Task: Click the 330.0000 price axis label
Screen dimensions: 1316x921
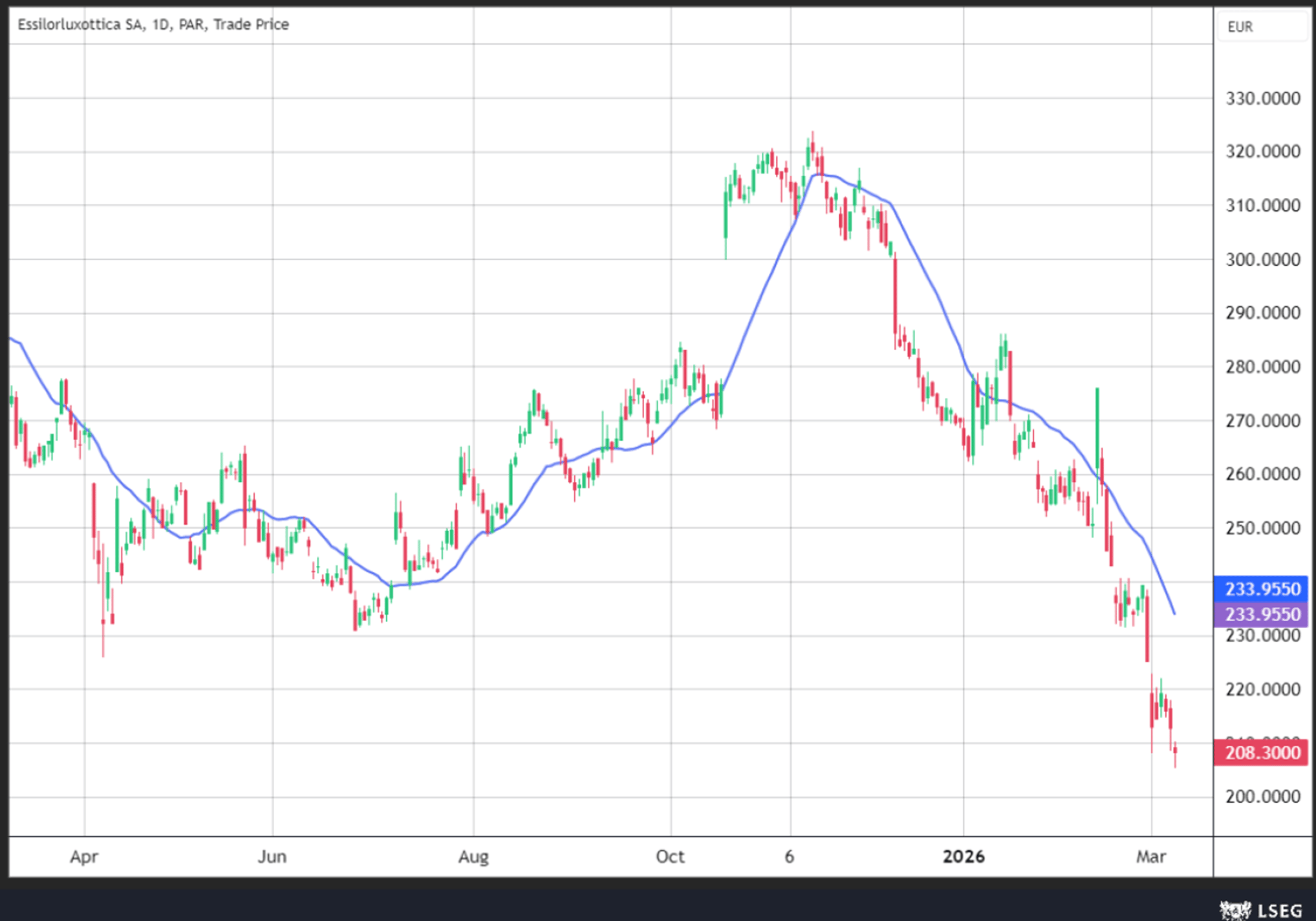Action: click(x=1262, y=98)
